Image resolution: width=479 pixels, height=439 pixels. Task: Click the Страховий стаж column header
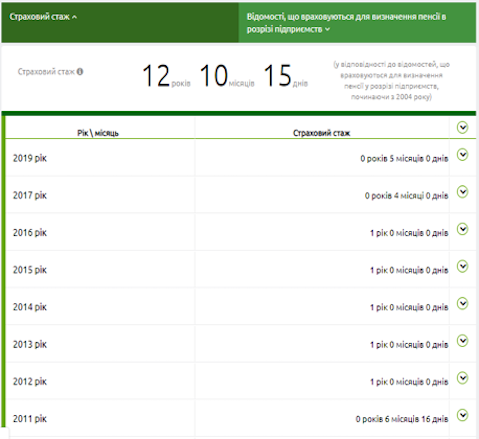[321, 133]
